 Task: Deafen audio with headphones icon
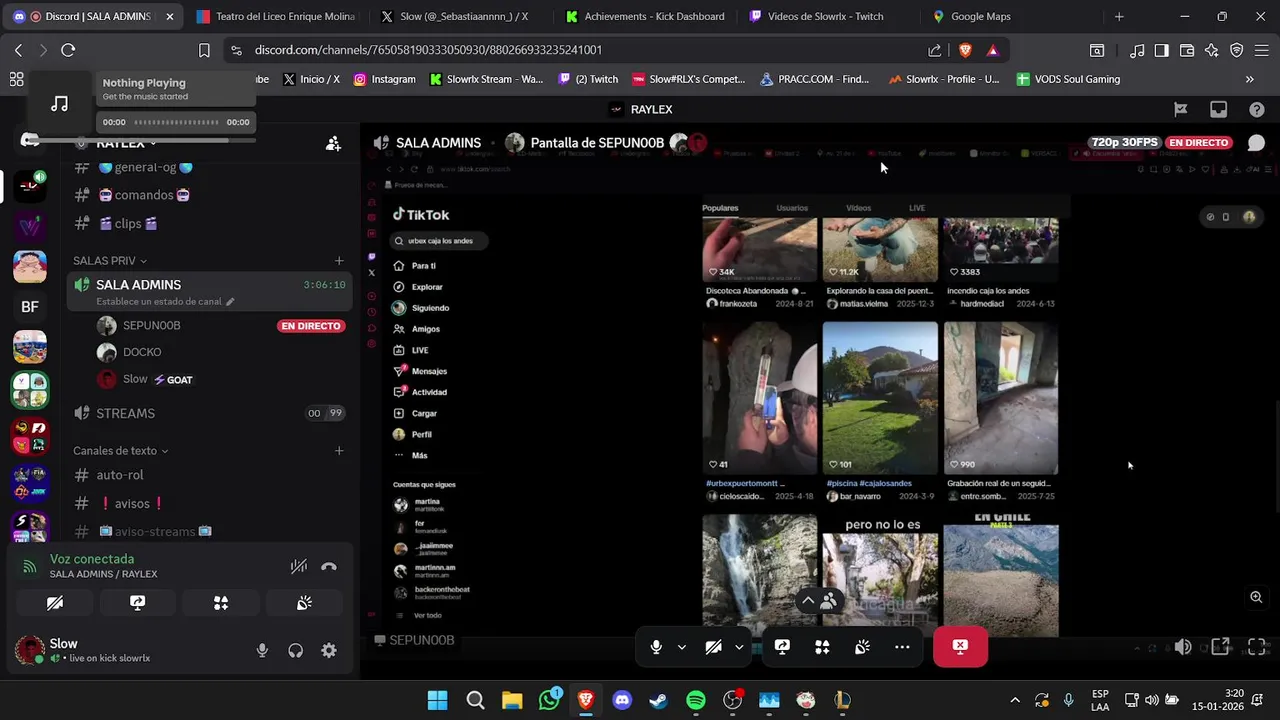296,651
